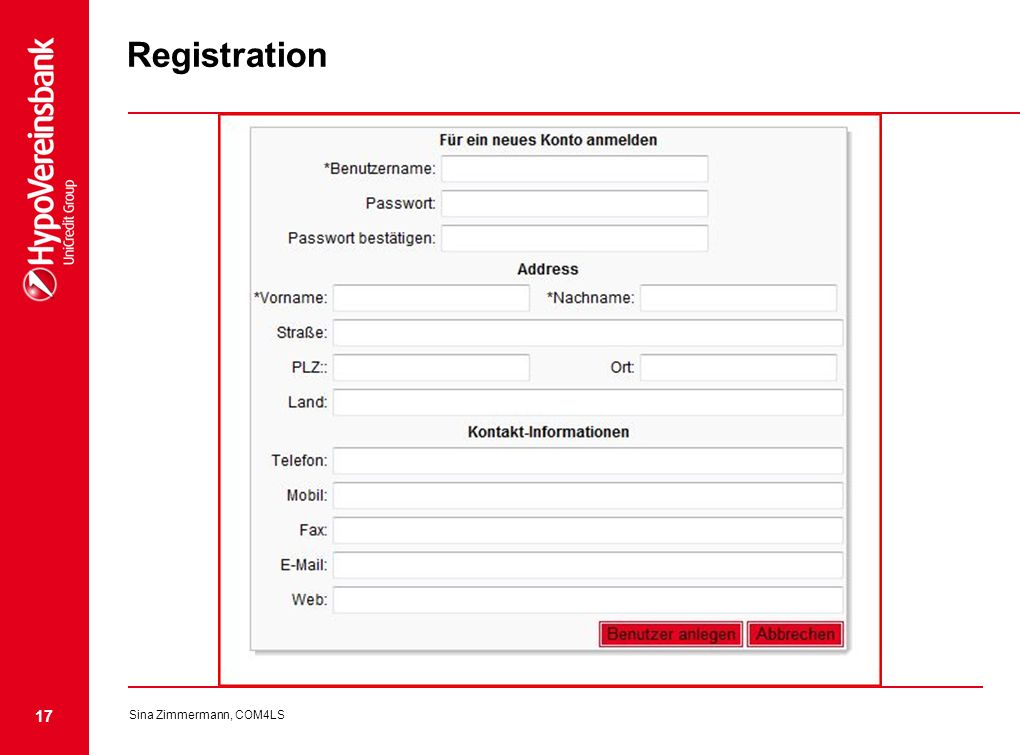Click the Benutzername input field
This screenshot has width=1020, height=755.
(x=574, y=169)
